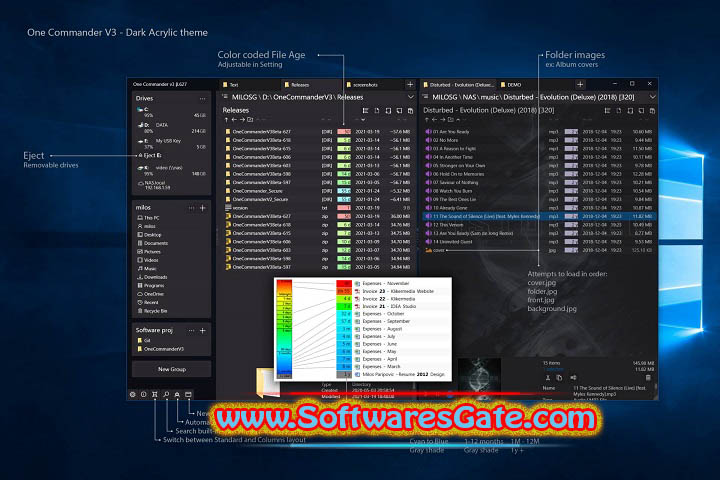Select the cover jpg file row

[x=539, y=250]
